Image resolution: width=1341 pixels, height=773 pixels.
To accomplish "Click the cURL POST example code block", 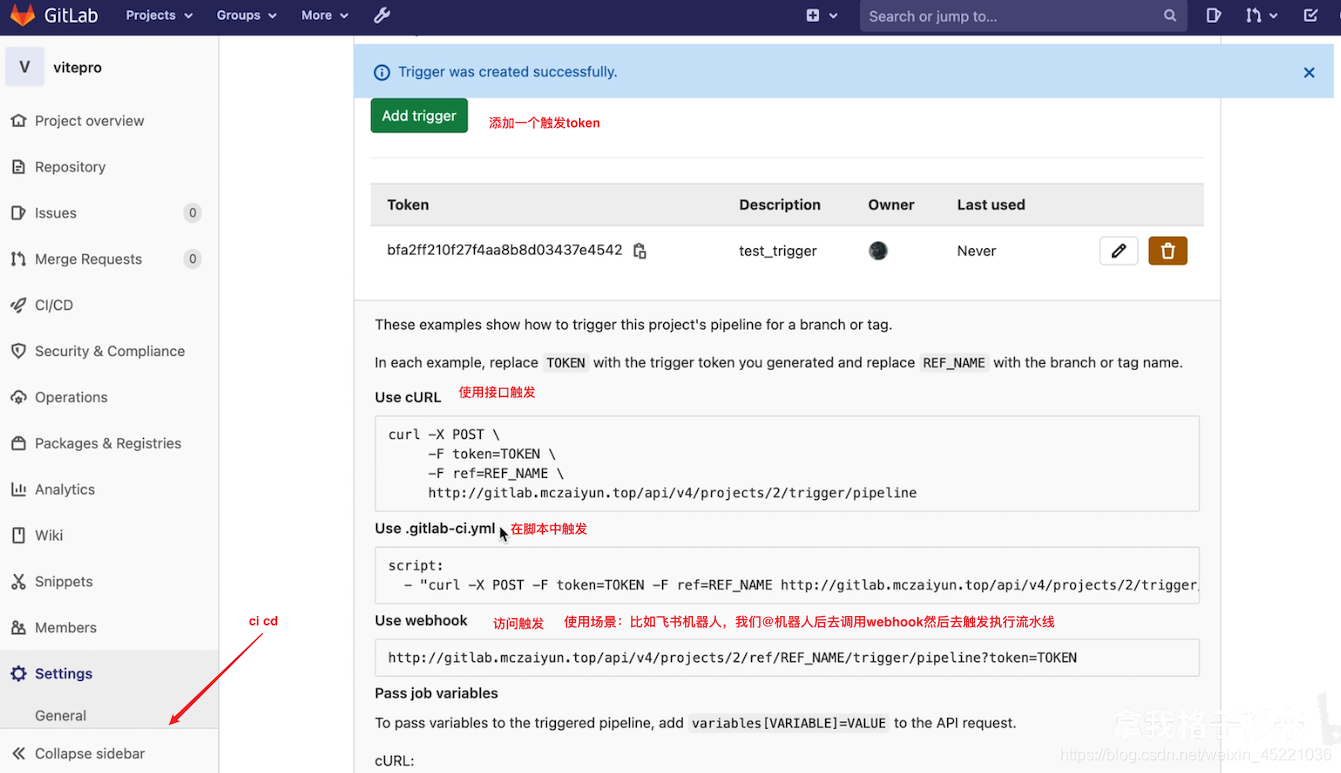I will (787, 463).
